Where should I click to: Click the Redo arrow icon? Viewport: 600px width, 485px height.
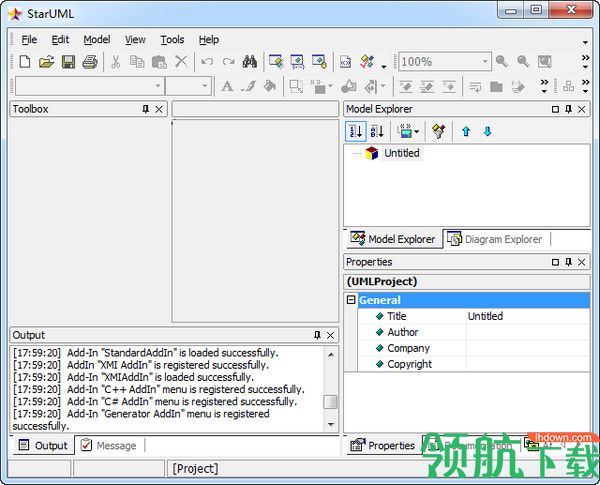click(228, 62)
